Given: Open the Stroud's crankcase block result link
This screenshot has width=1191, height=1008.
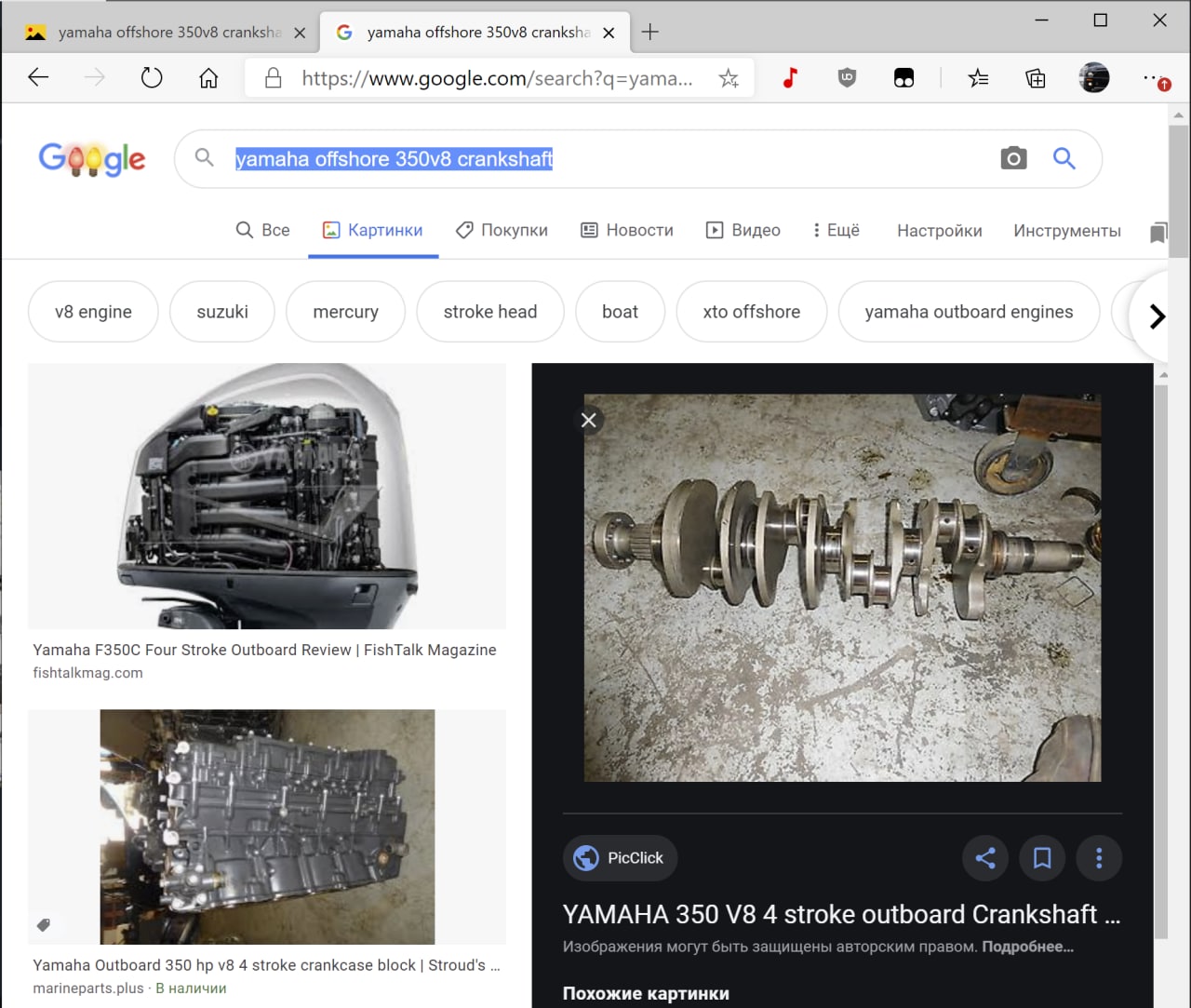Looking at the screenshot, I should click(x=267, y=965).
